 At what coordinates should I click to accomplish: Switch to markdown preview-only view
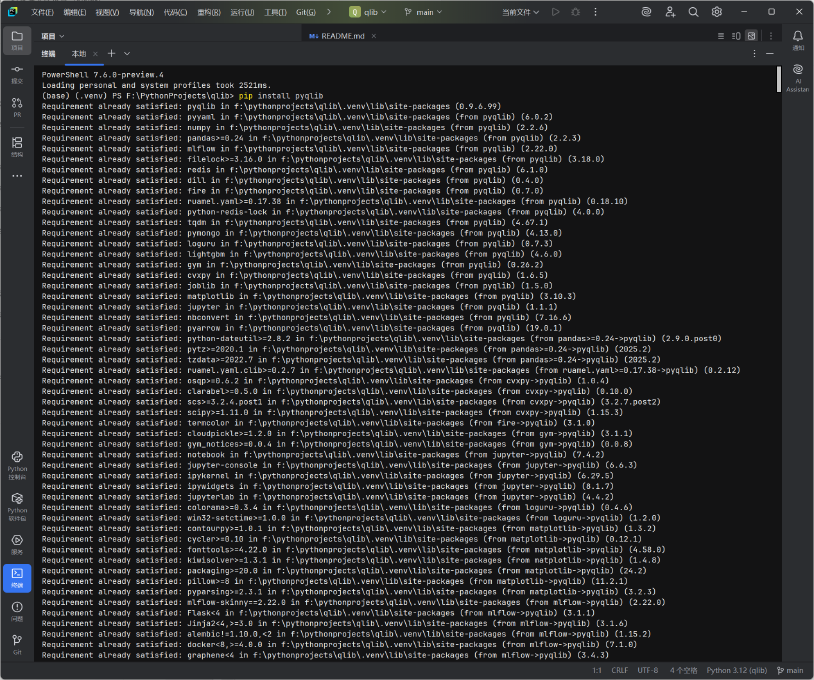pos(752,36)
